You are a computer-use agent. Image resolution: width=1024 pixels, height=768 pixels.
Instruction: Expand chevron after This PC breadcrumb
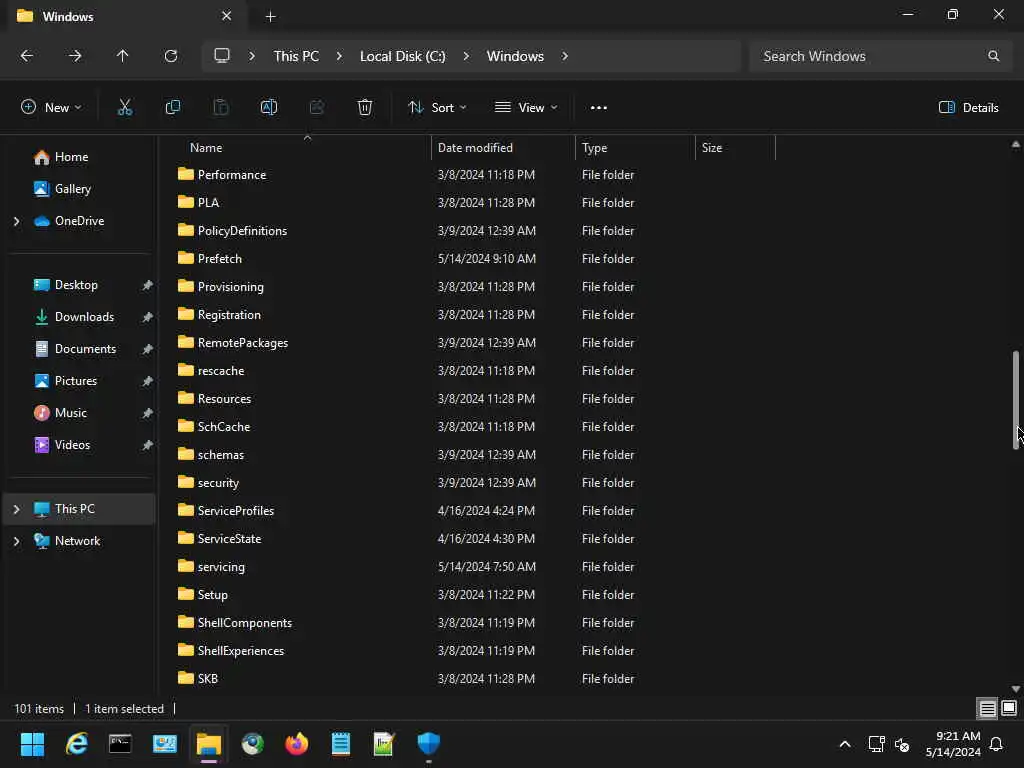pos(339,56)
